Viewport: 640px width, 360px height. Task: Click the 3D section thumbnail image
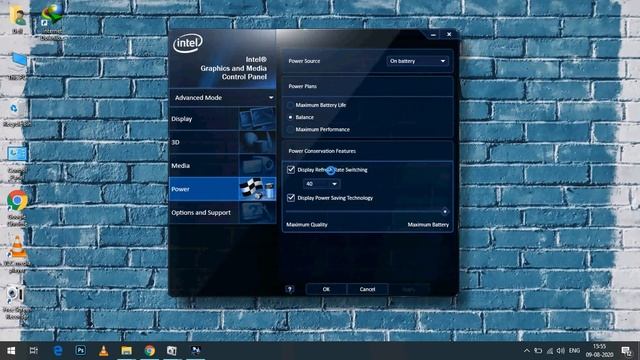point(257,142)
